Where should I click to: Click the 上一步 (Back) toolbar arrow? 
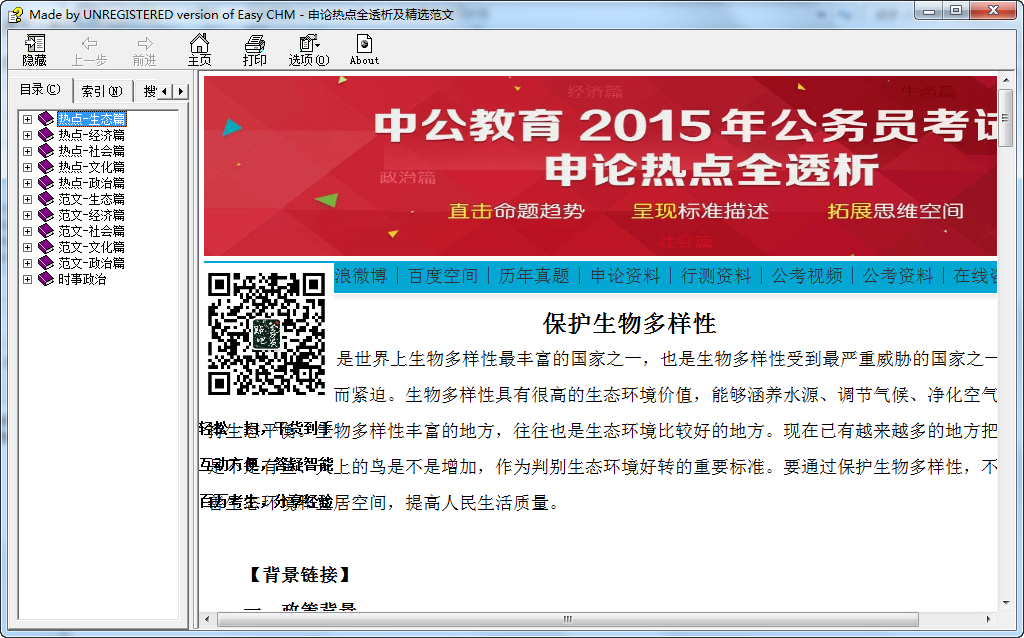pos(89,50)
